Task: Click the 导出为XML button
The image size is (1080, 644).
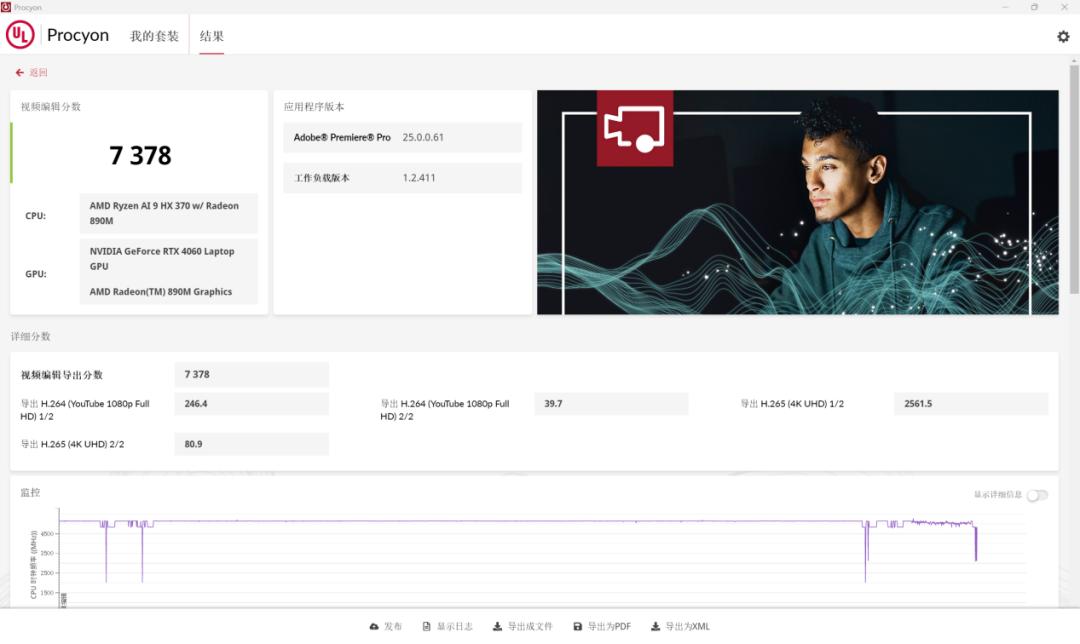Action: pos(681,626)
